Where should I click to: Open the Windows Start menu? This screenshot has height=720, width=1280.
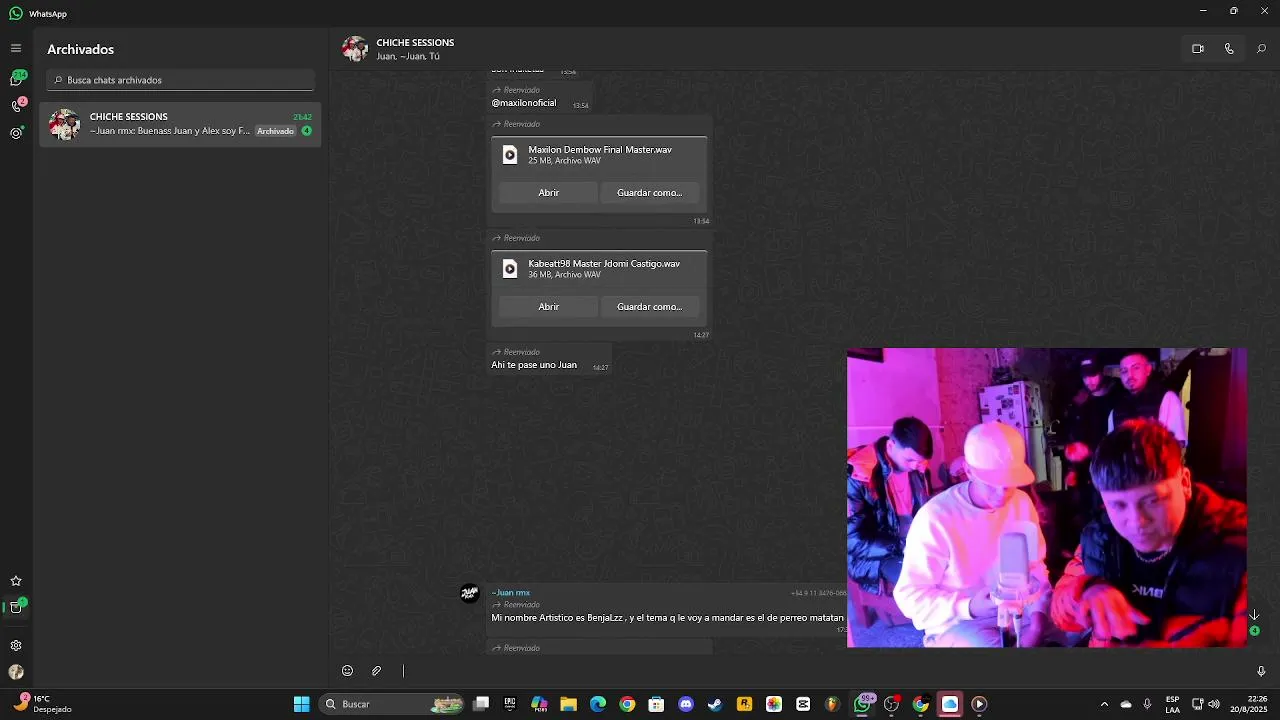pyautogui.click(x=301, y=705)
